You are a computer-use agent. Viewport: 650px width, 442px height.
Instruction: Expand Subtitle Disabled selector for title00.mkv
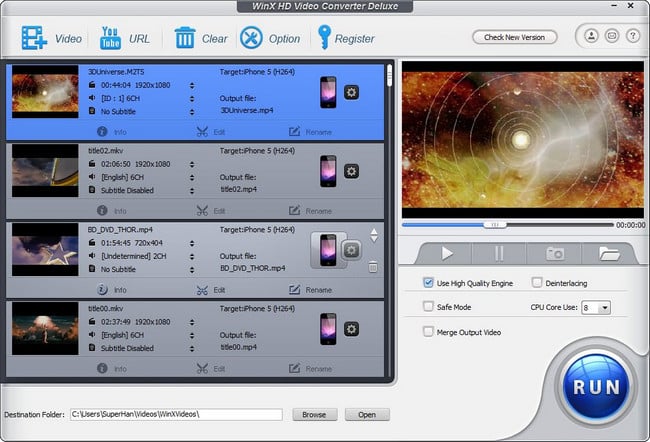pyautogui.click(x=192, y=348)
